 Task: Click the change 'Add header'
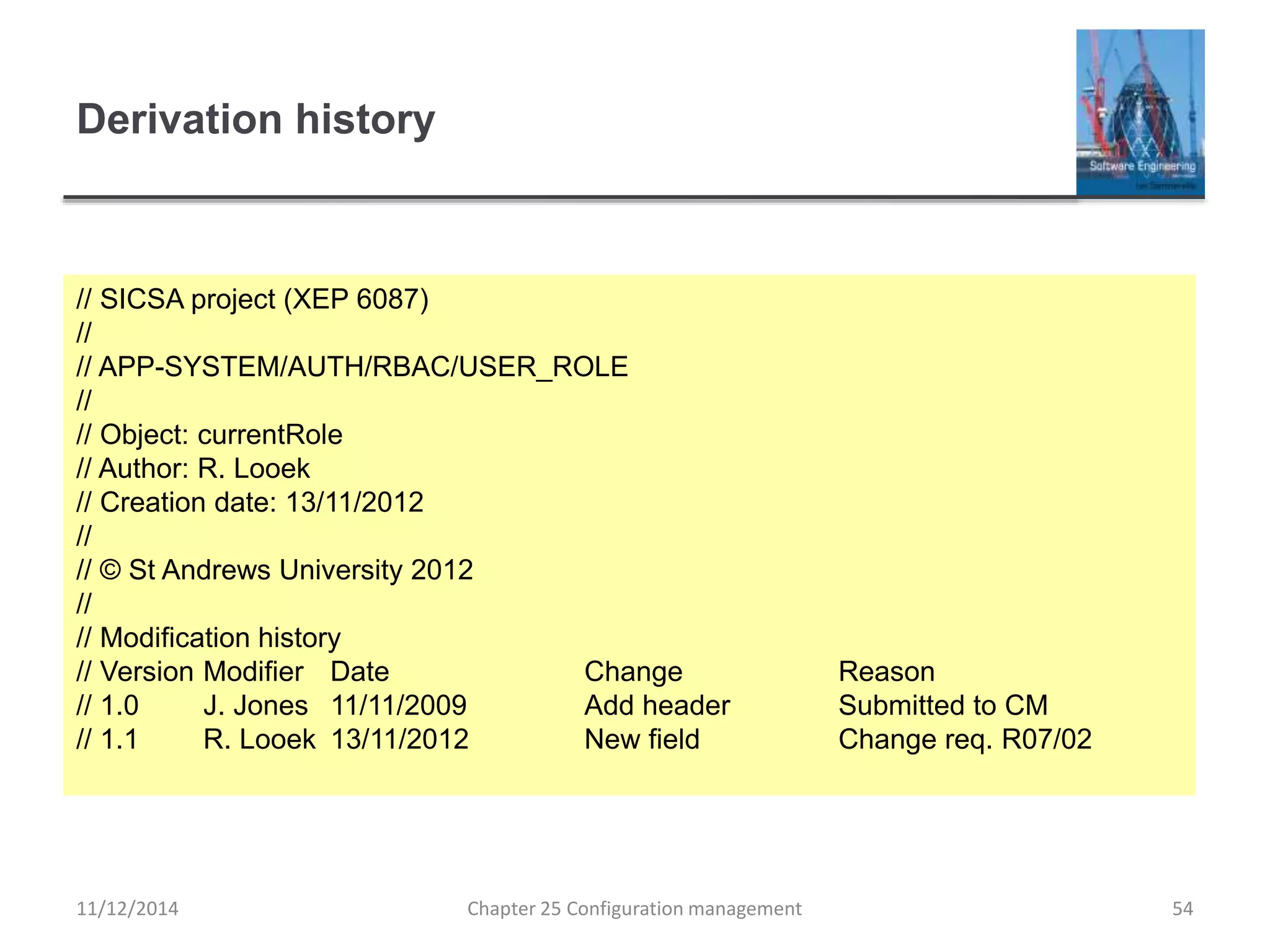[x=657, y=706]
